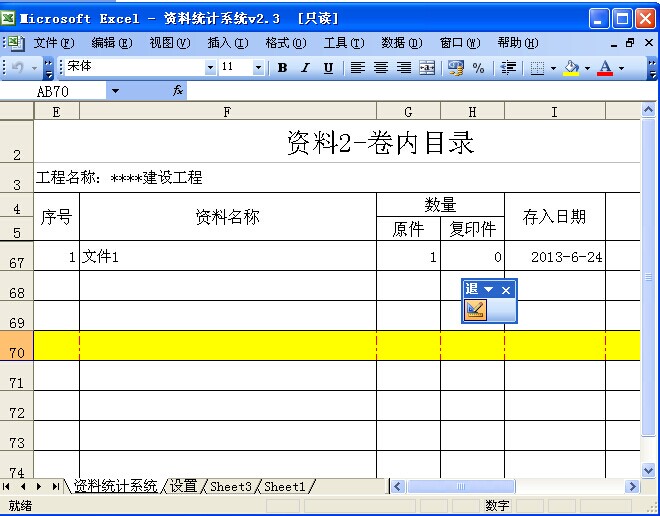Viewport: 660px width, 516px height.
Task: Click the Name Box showing AB70
Action: click(53, 91)
